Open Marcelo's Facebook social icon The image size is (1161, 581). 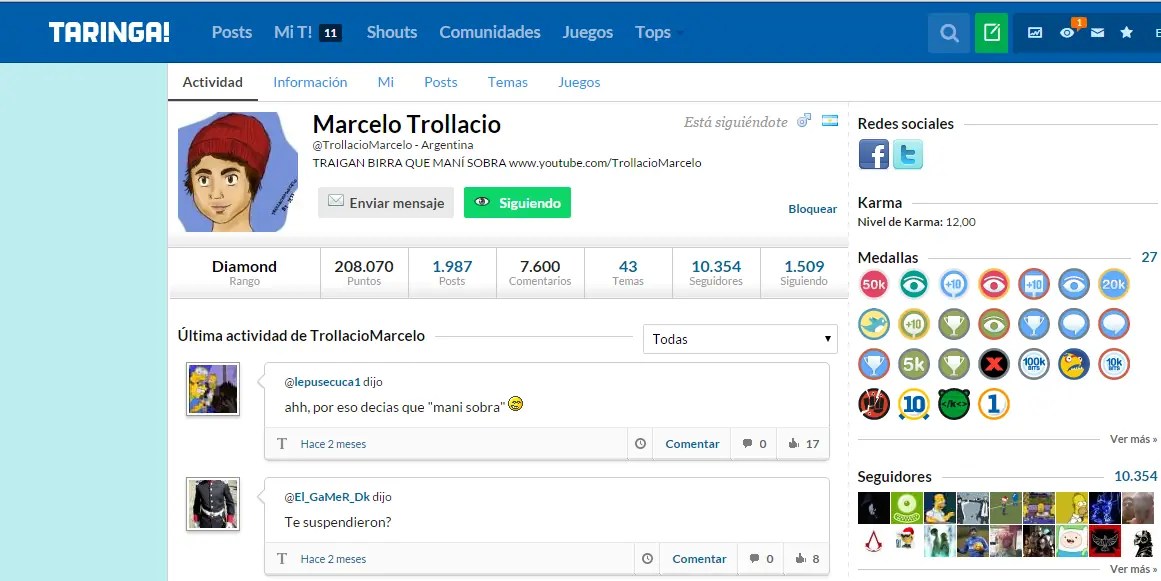(x=874, y=155)
